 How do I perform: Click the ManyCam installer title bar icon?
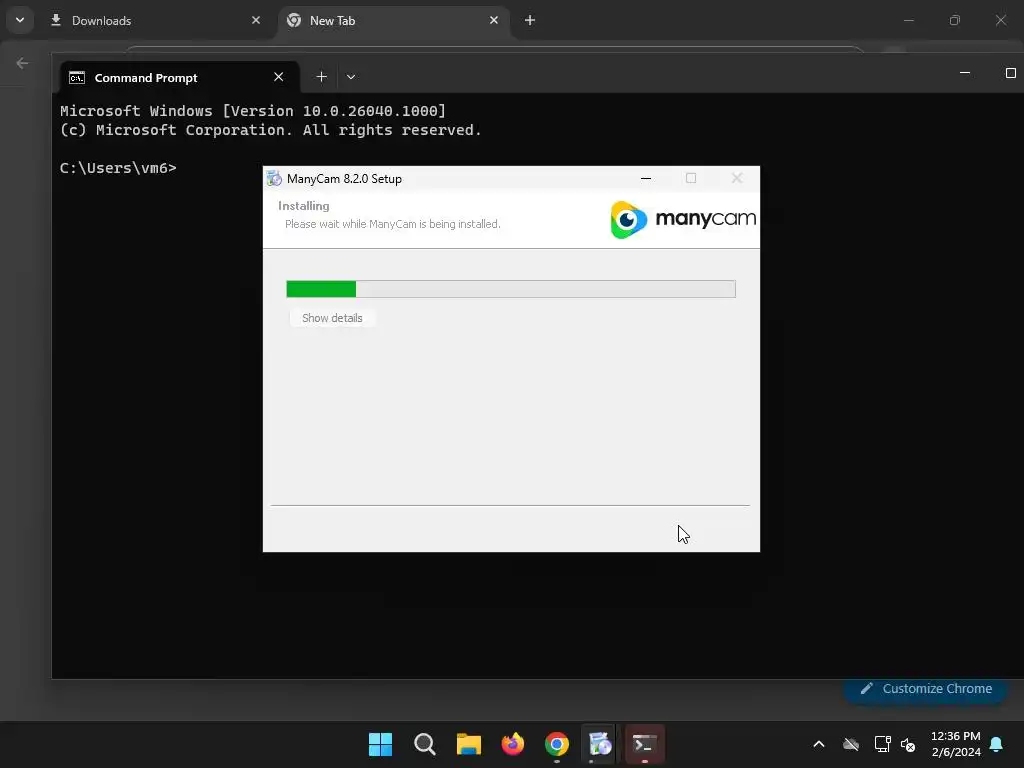[x=275, y=178]
